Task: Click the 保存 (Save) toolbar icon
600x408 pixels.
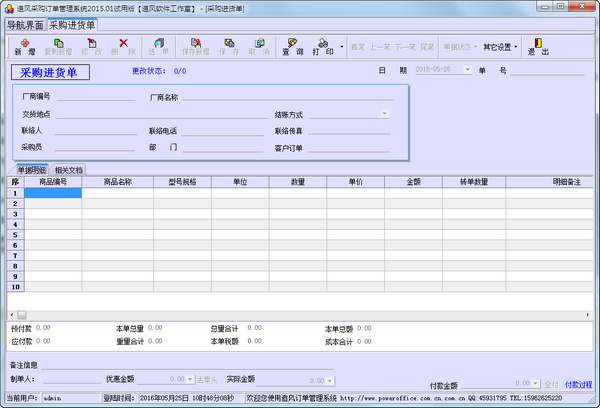Action: (231, 45)
